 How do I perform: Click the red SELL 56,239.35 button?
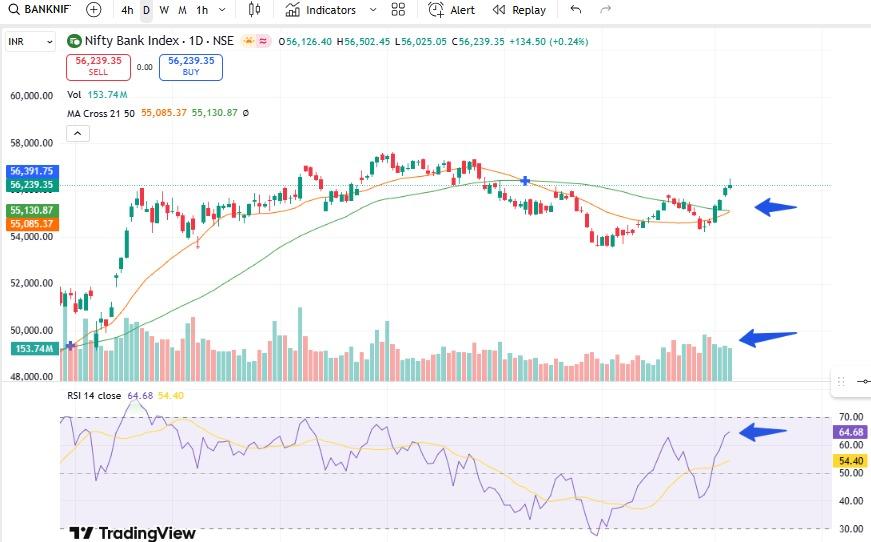pos(98,67)
